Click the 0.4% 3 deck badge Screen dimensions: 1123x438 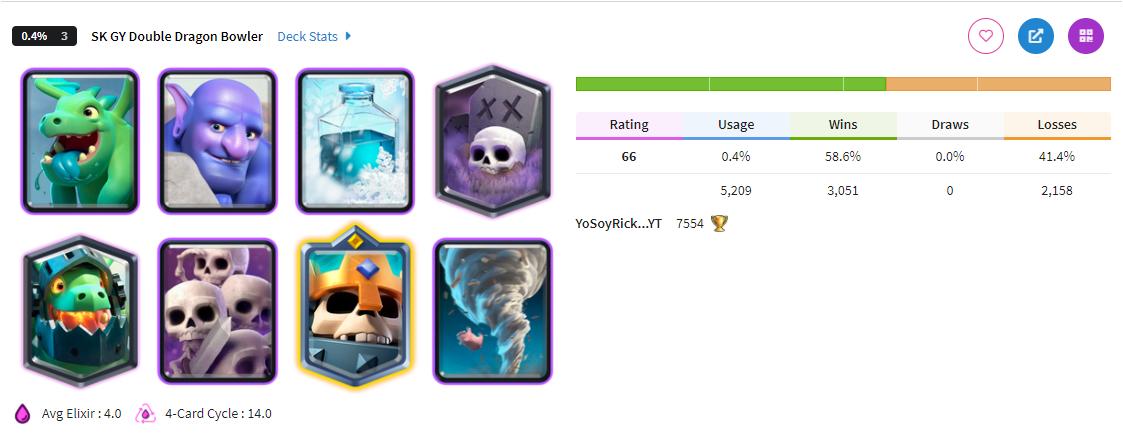tap(44, 36)
